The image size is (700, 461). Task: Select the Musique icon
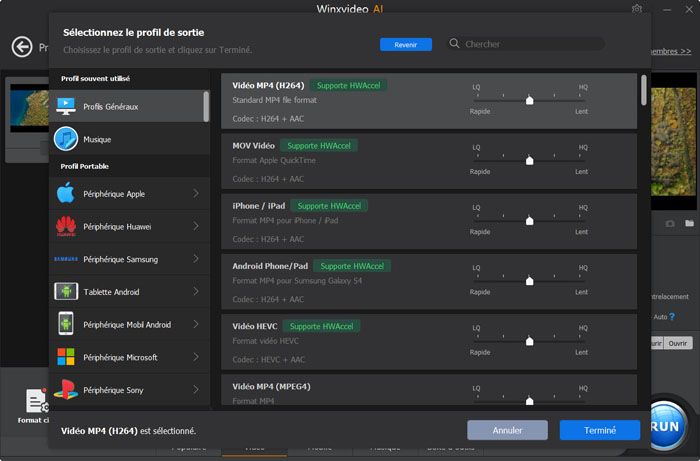(x=66, y=139)
